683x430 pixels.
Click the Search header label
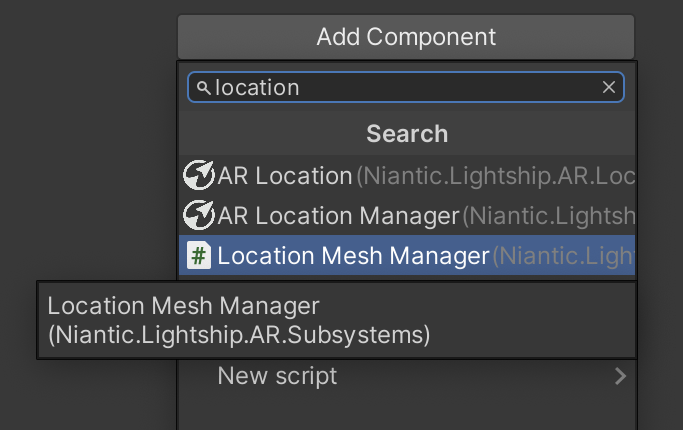click(407, 133)
